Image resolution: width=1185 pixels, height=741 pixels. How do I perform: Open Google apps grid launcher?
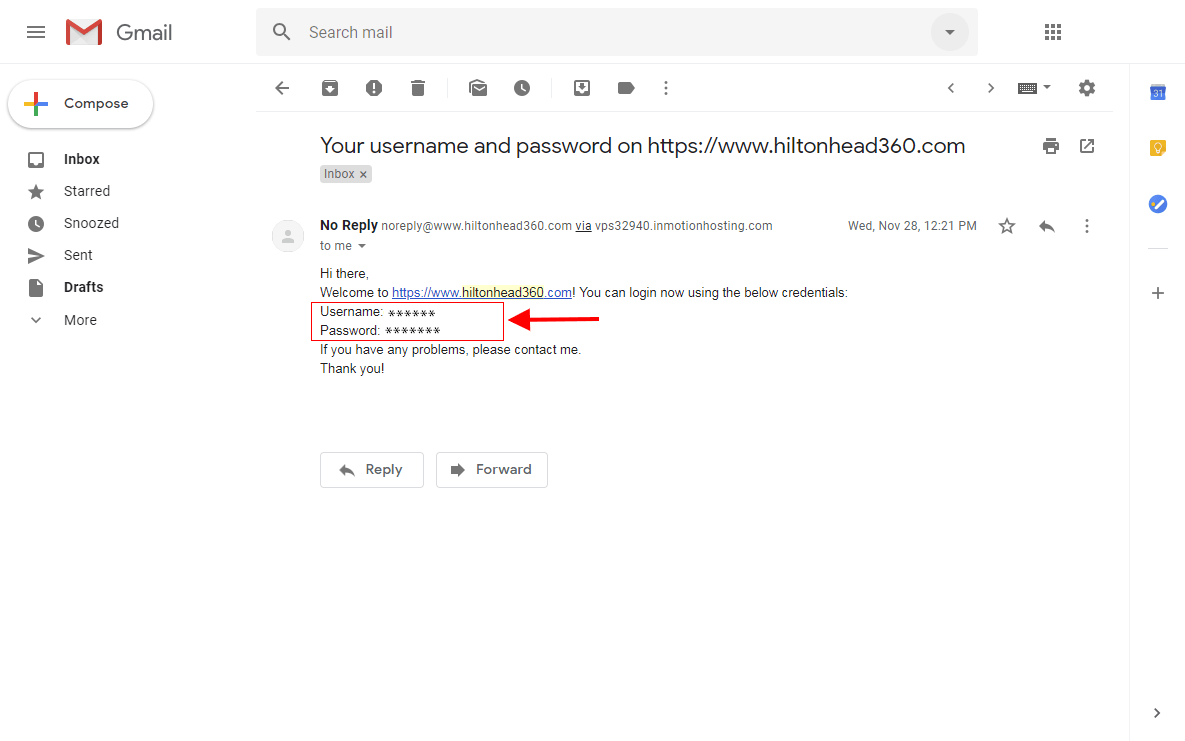tap(1052, 32)
